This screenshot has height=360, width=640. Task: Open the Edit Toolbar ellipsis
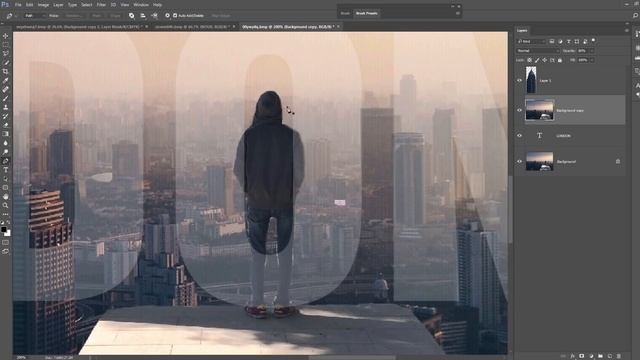click(5, 214)
